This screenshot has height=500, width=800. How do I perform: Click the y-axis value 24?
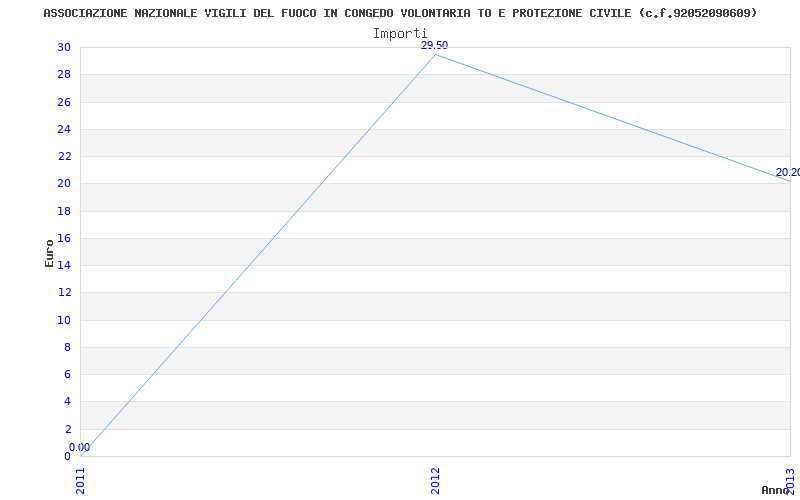point(64,129)
